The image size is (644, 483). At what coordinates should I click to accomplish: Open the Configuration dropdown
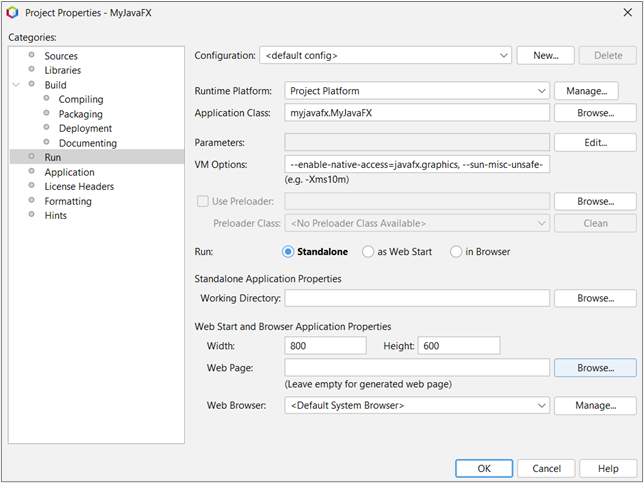[x=385, y=55]
